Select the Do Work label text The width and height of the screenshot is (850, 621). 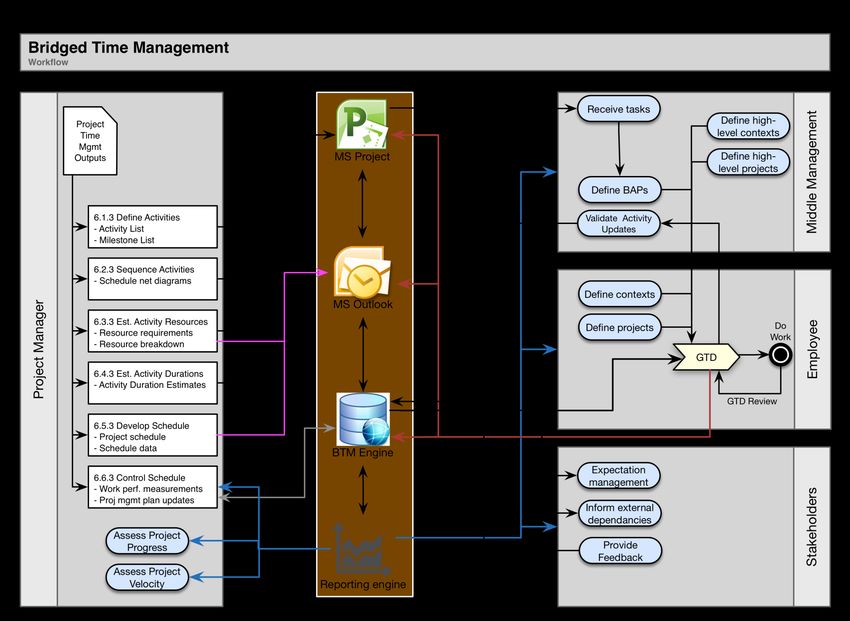[x=780, y=331]
